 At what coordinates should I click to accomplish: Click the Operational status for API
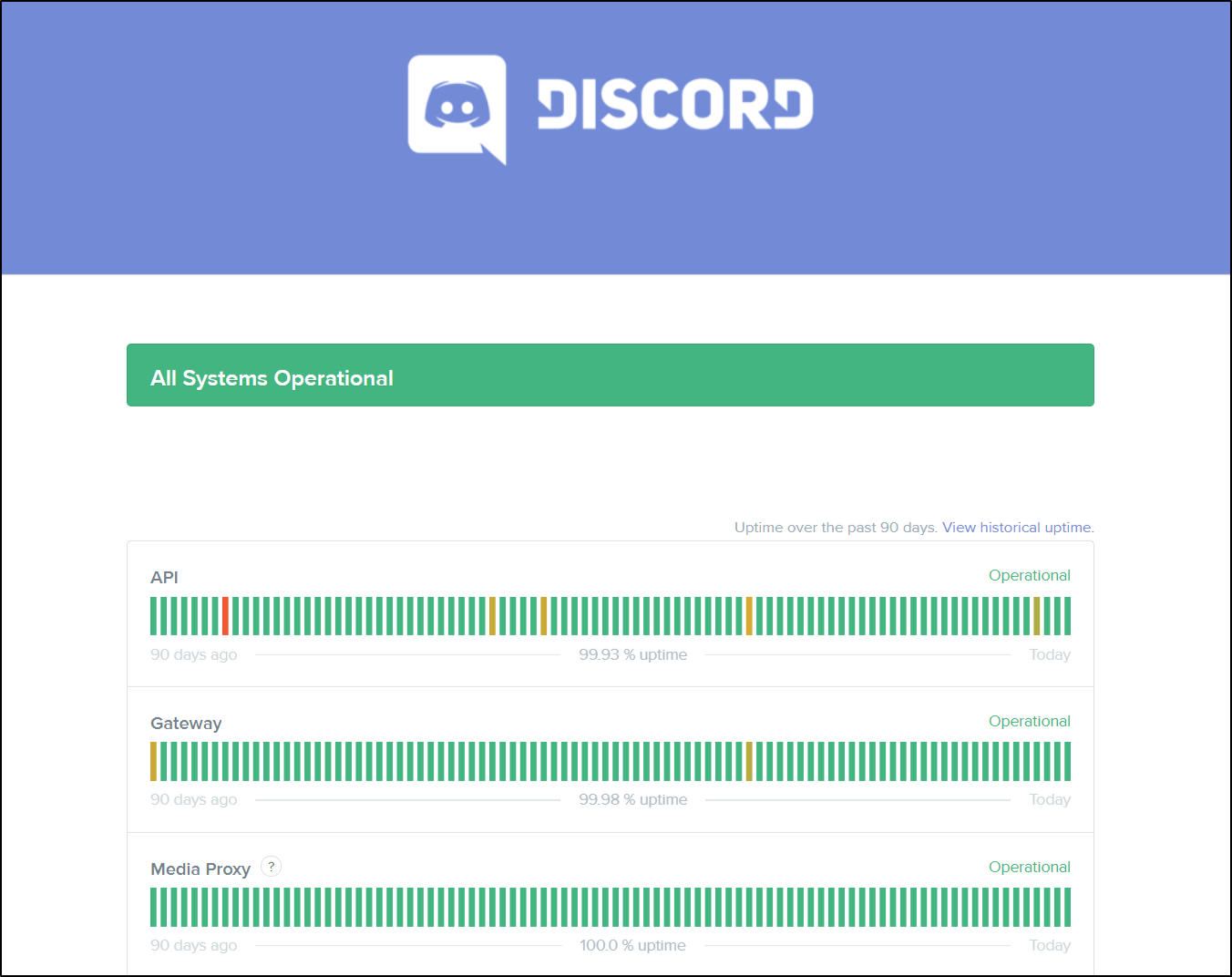point(1030,575)
